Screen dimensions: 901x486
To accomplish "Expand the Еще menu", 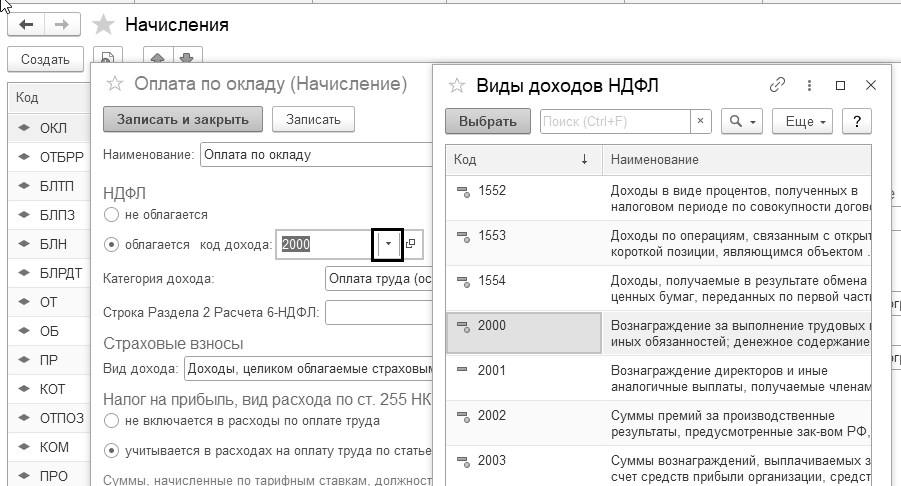I will tap(803, 121).
